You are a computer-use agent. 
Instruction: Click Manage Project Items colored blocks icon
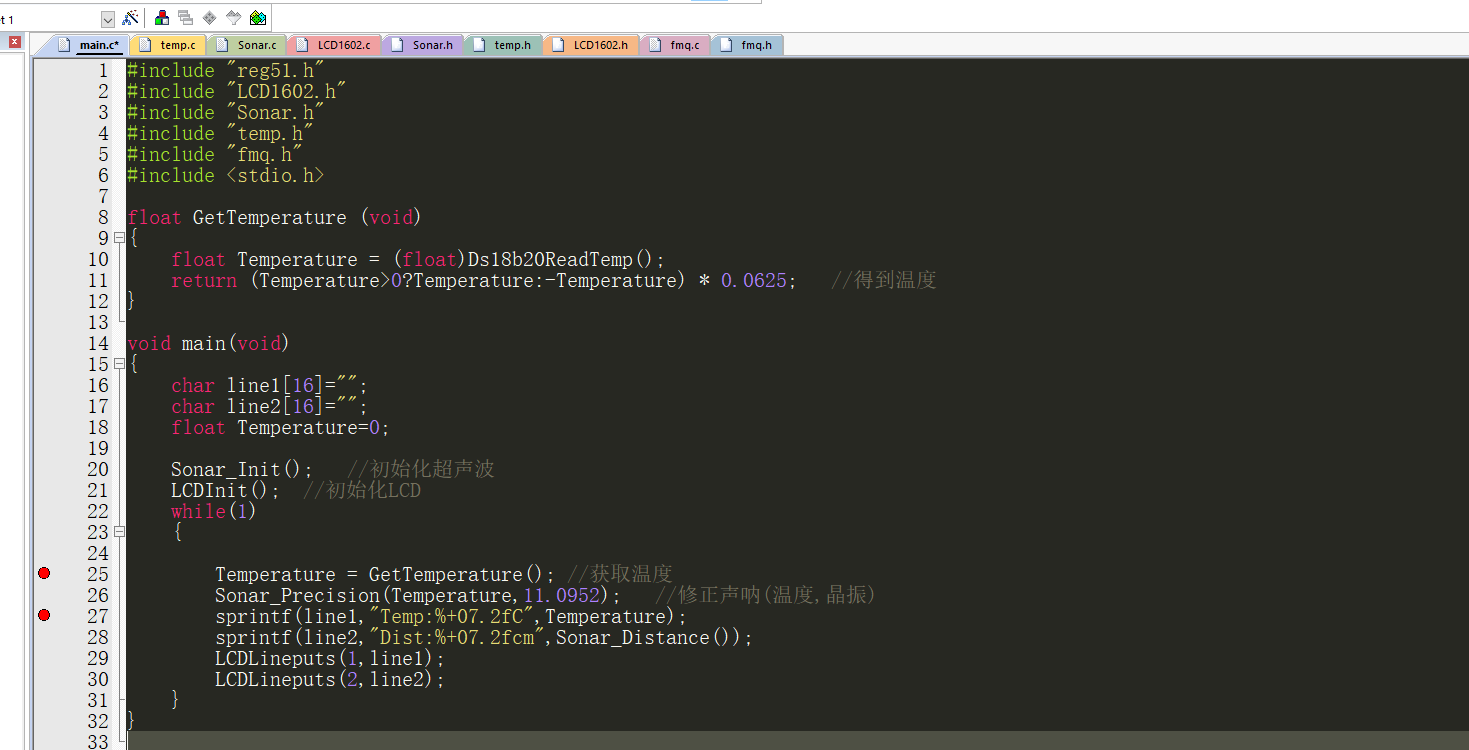pos(162,18)
